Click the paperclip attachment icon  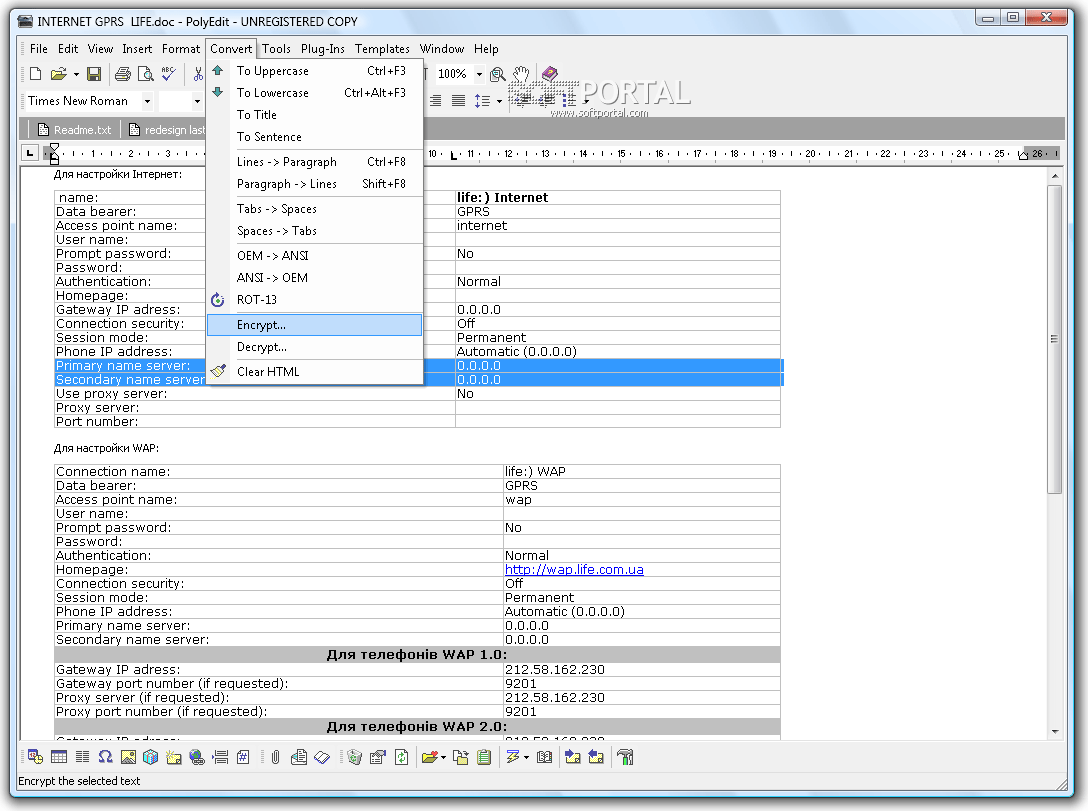275,757
